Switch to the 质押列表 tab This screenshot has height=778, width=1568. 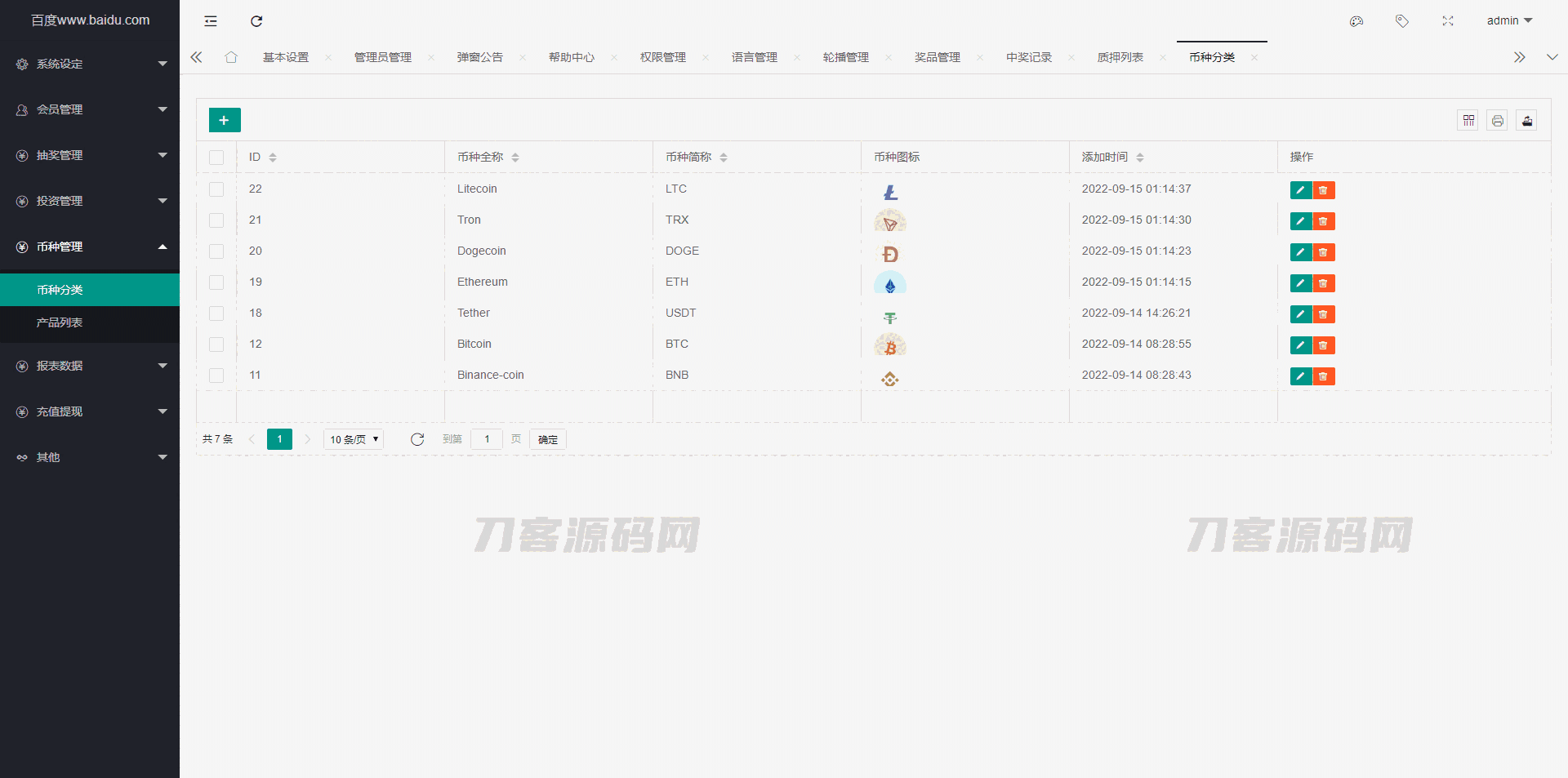(1120, 57)
